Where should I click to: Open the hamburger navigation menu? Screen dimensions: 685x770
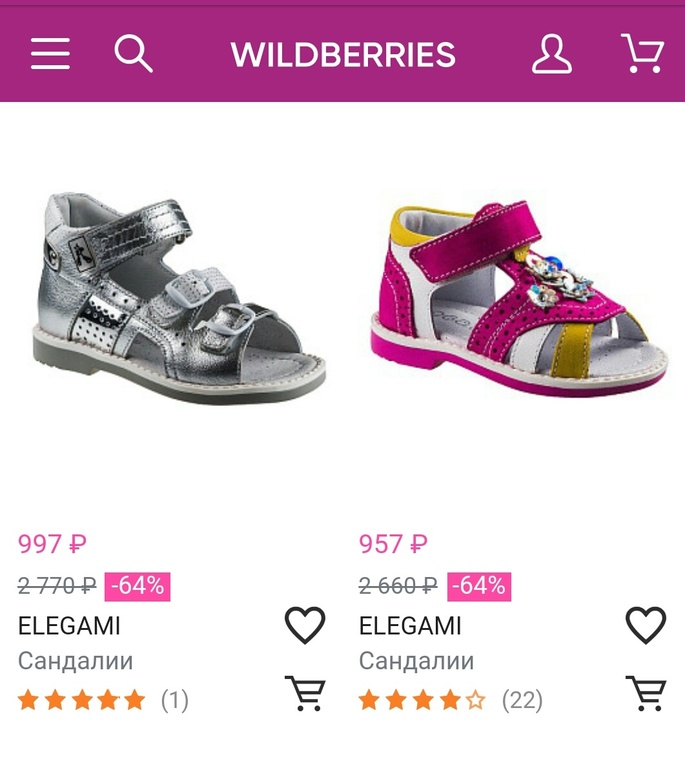(x=50, y=54)
